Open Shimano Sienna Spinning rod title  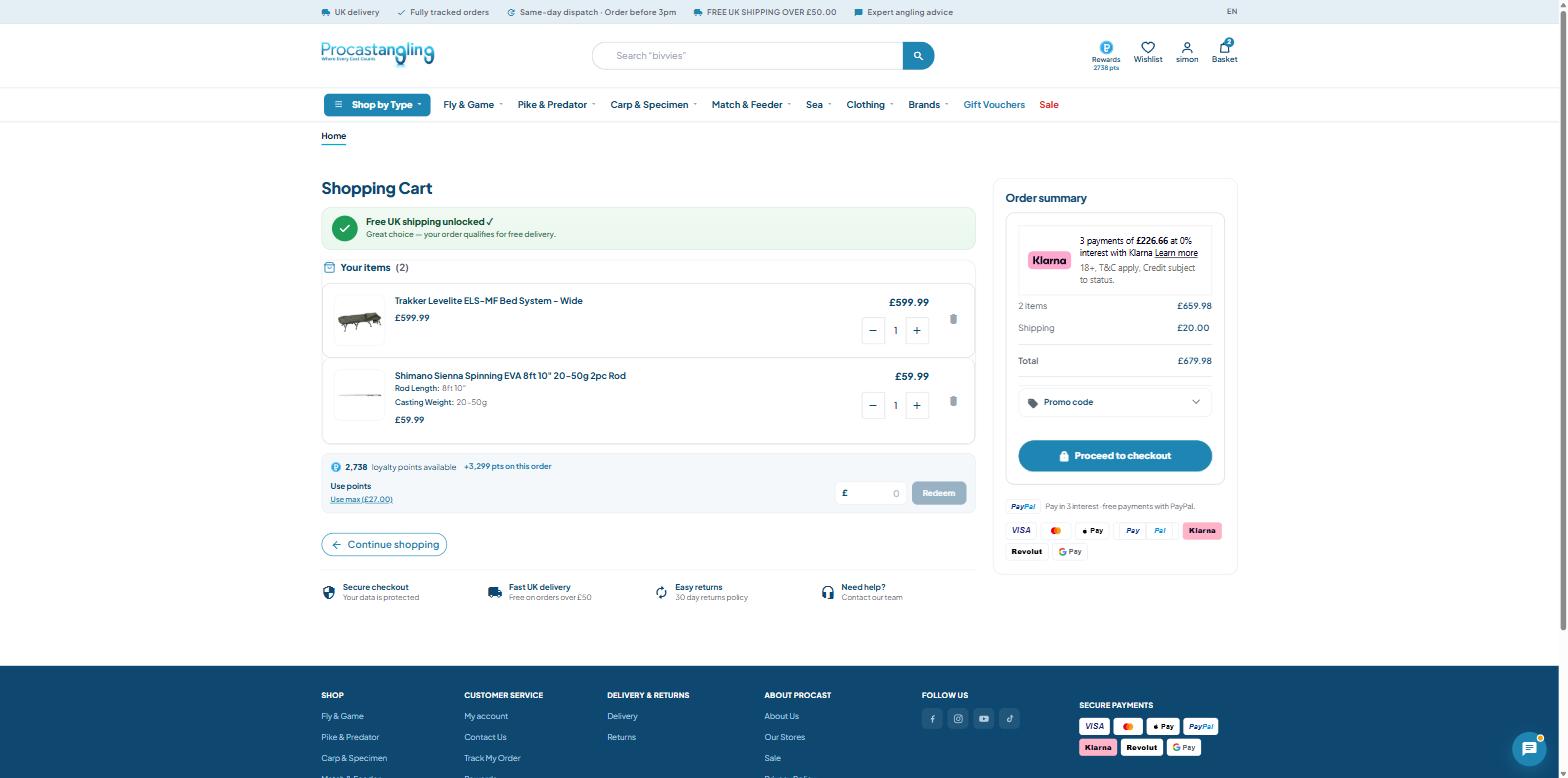(x=510, y=376)
